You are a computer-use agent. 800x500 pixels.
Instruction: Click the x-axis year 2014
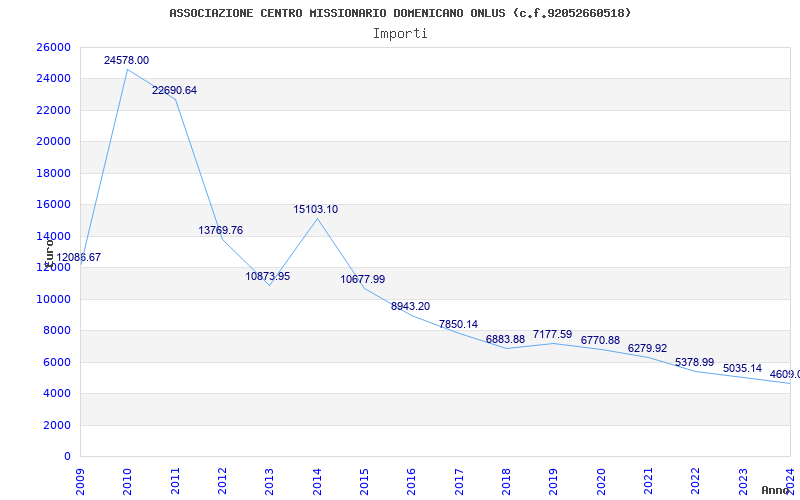[317, 482]
